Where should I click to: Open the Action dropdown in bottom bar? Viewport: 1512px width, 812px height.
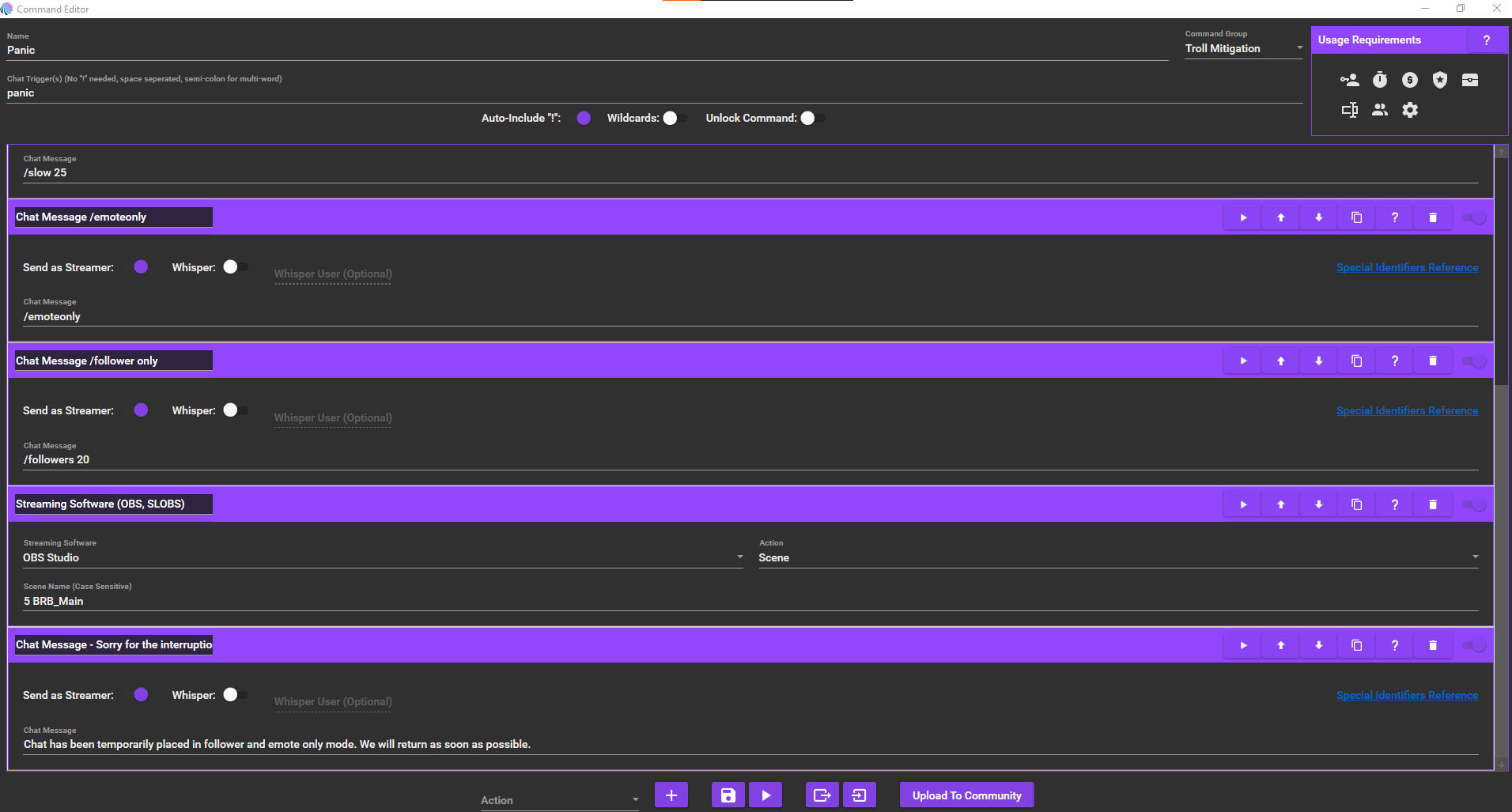click(x=559, y=800)
